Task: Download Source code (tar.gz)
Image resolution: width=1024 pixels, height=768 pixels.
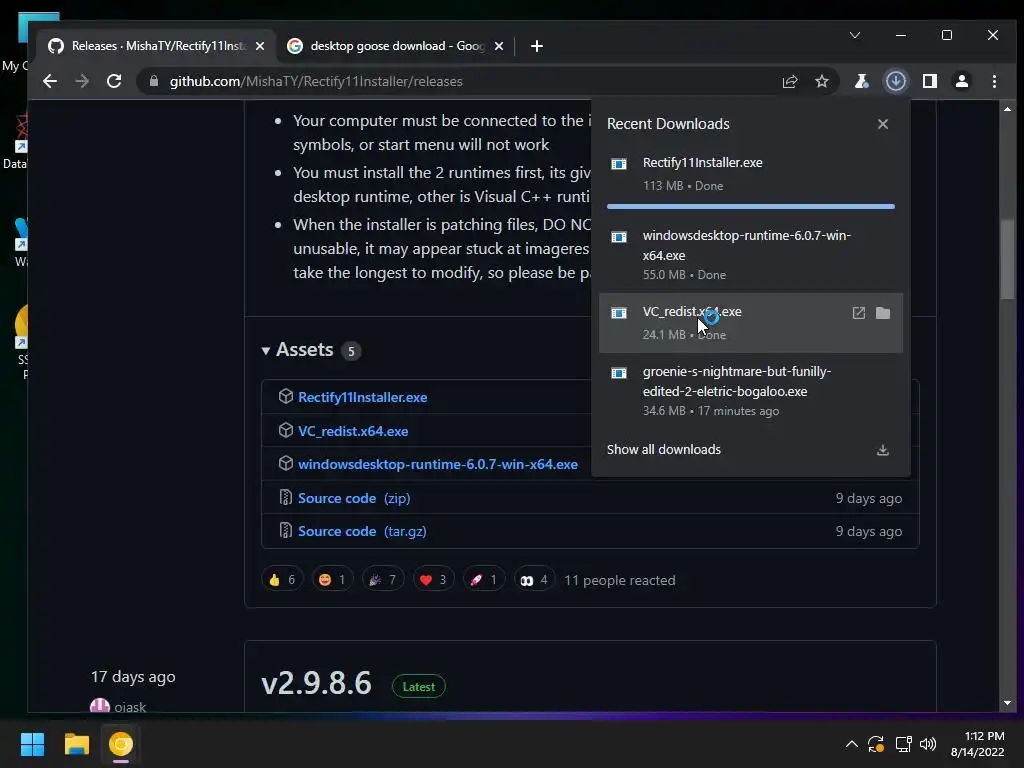Action: point(362,532)
